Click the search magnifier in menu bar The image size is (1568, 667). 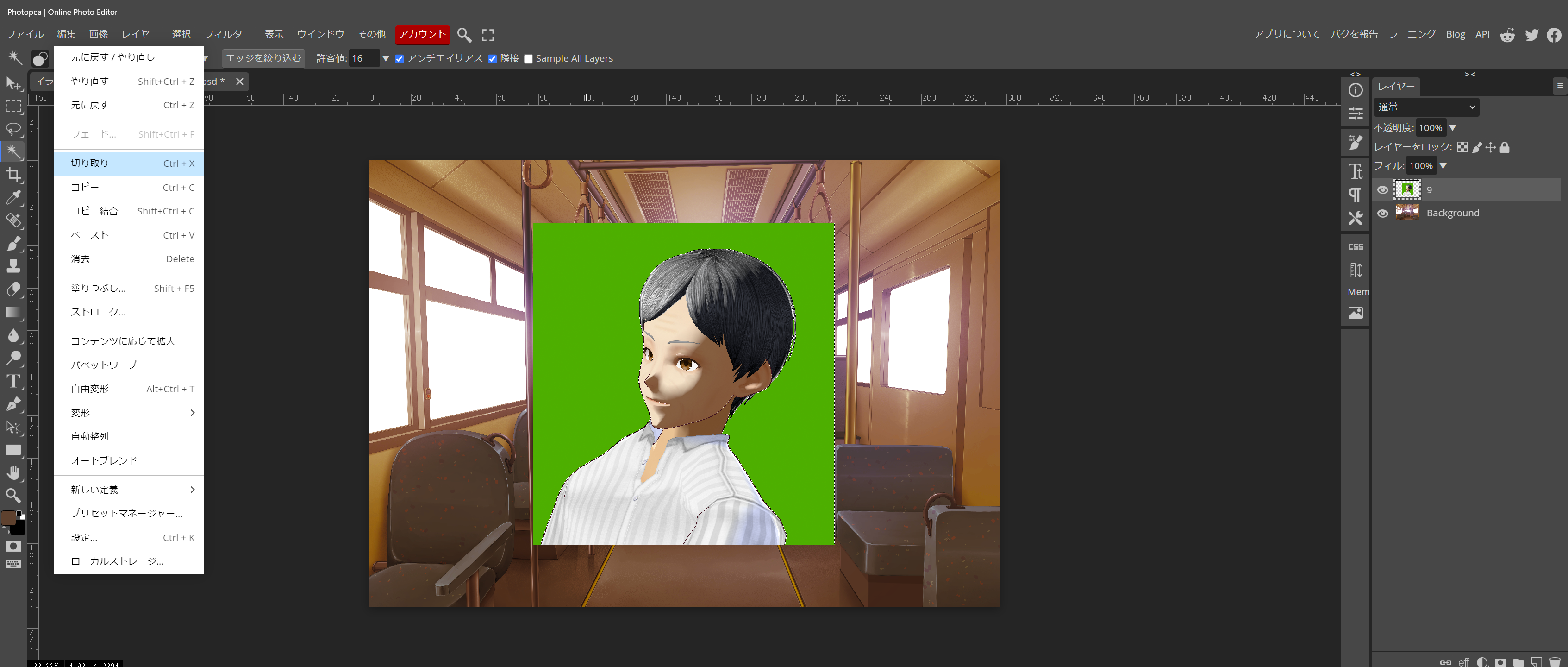click(464, 35)
